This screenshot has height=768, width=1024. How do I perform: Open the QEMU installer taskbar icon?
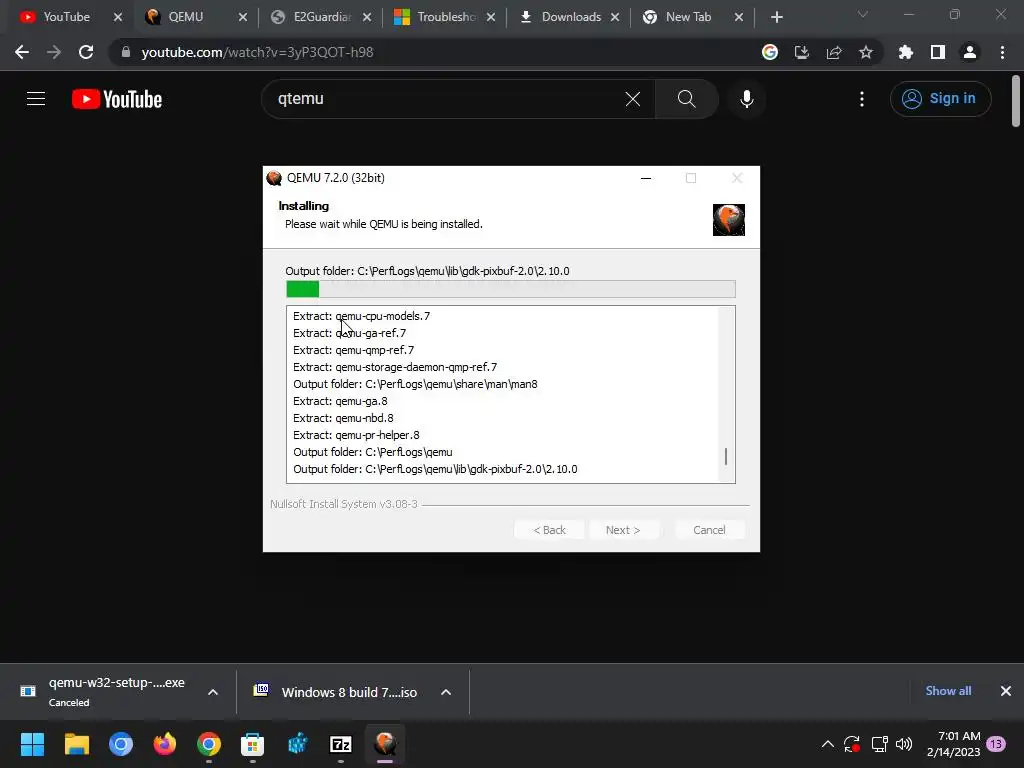point(385,744)
